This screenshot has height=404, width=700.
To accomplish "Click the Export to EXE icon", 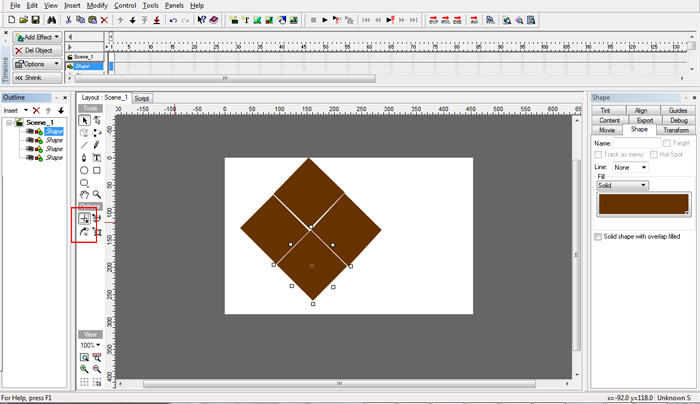I will [x=458, y=20].
